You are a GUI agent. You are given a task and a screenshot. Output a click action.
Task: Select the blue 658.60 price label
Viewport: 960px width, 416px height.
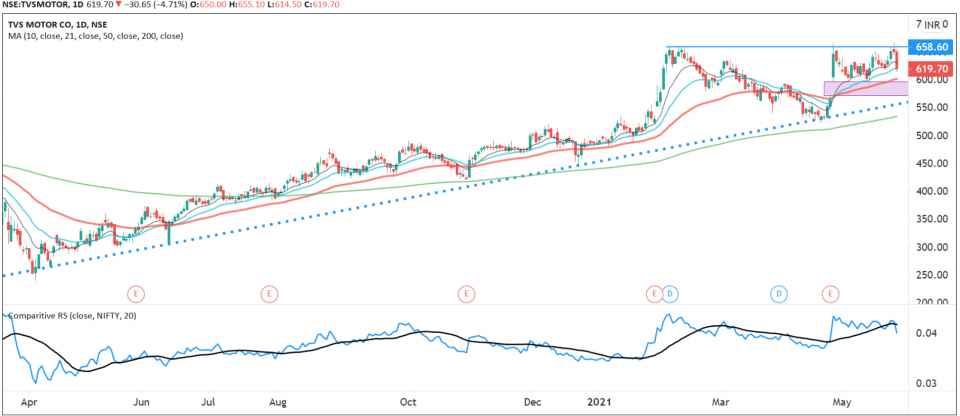pyautogui.click(x=932, y=47)
